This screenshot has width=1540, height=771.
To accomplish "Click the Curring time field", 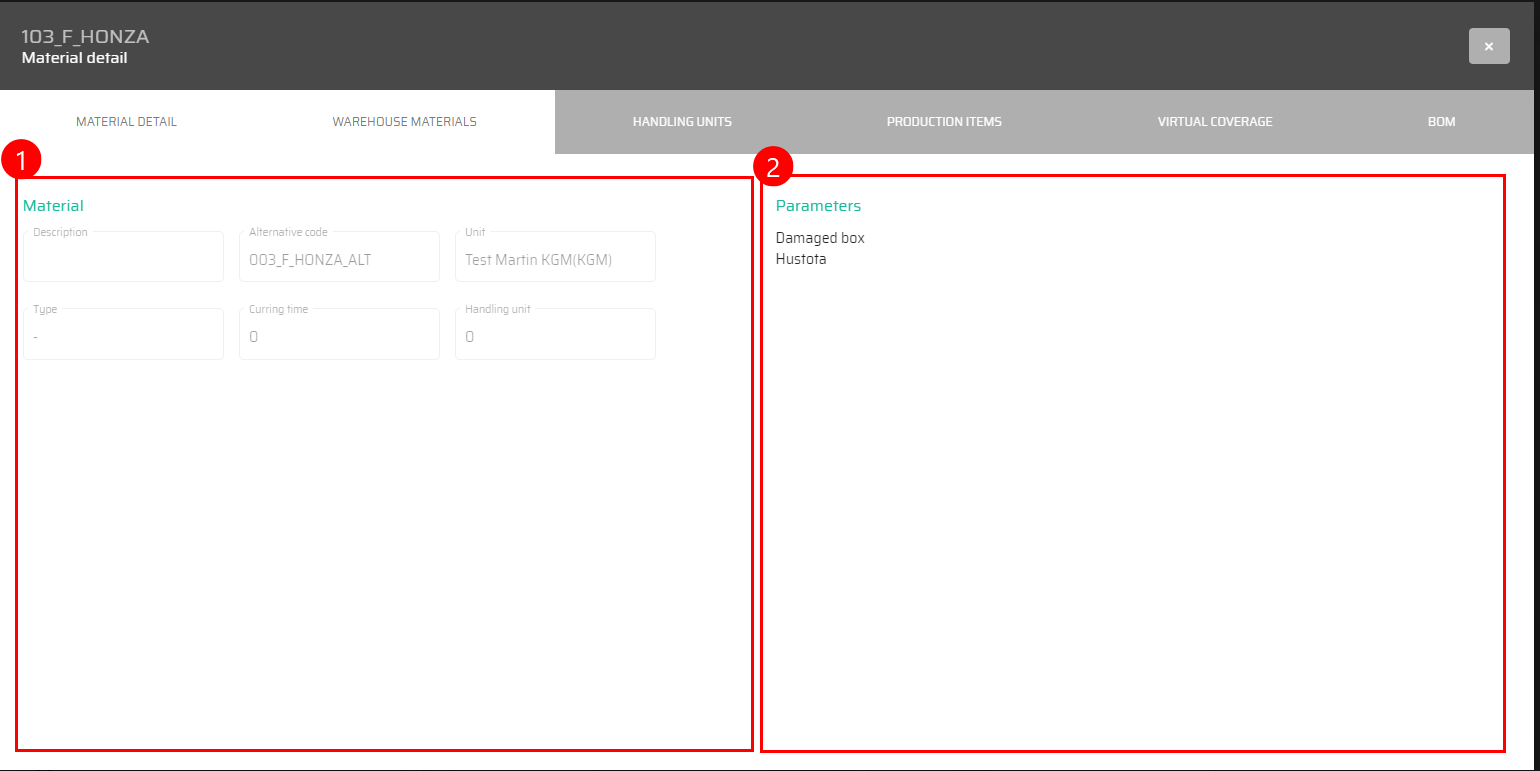I will (339, 337).
